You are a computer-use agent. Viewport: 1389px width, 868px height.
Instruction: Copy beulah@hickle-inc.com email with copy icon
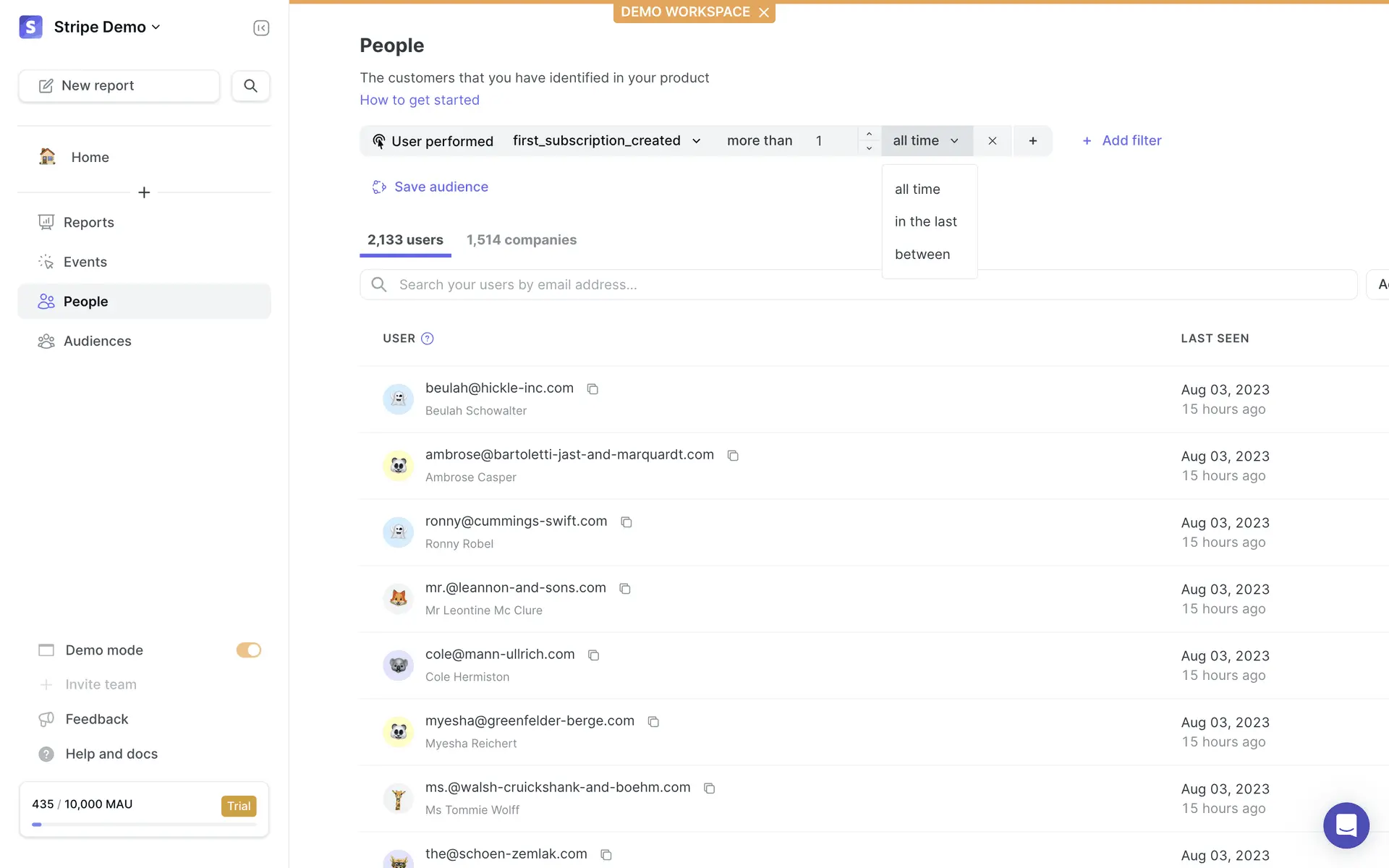click(x=592, y=389)
